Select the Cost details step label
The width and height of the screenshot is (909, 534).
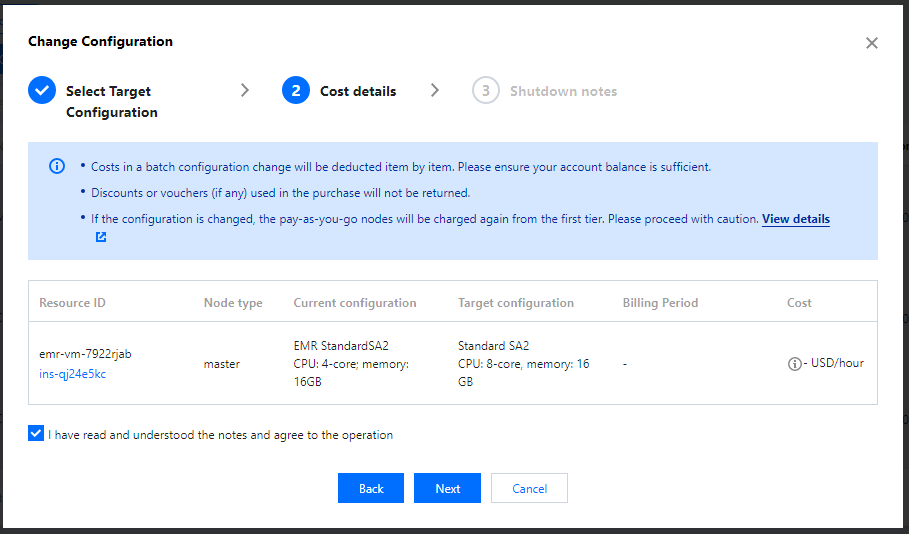click(358, 91)
